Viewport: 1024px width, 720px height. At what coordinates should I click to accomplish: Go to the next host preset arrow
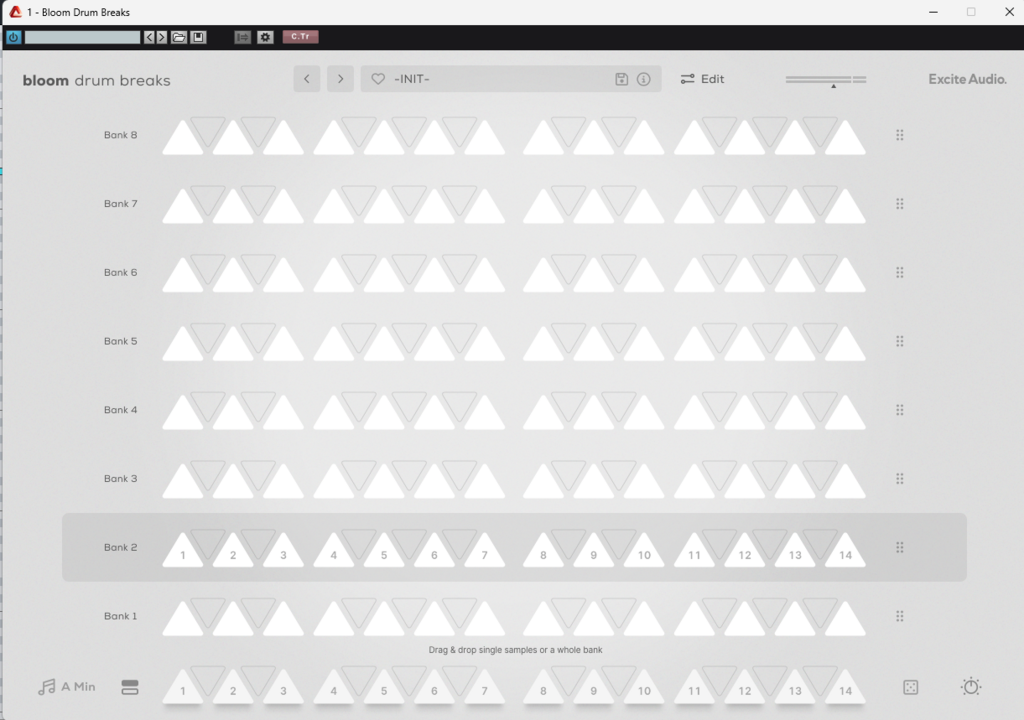pos(162,37)
